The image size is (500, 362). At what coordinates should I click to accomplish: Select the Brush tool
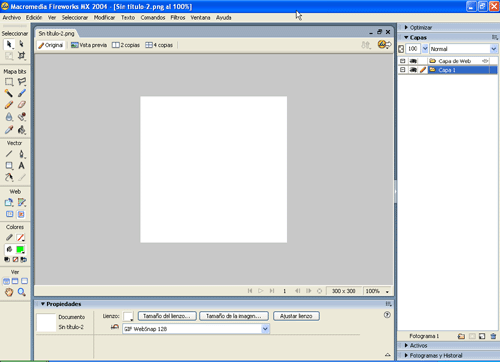tap(22, 93)
